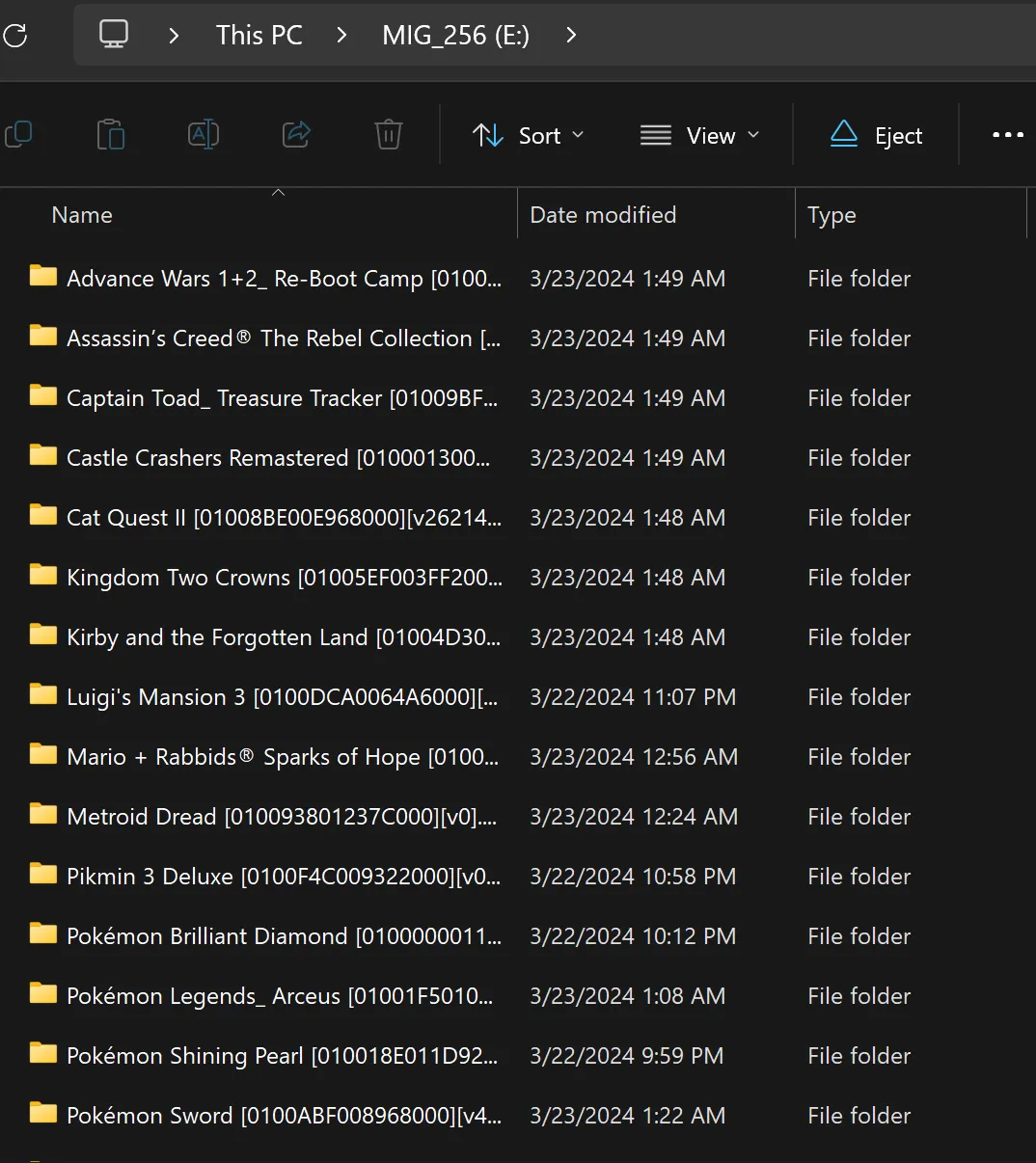Click the 3/23/2024 12:56 AM date cell

[634, 757]
